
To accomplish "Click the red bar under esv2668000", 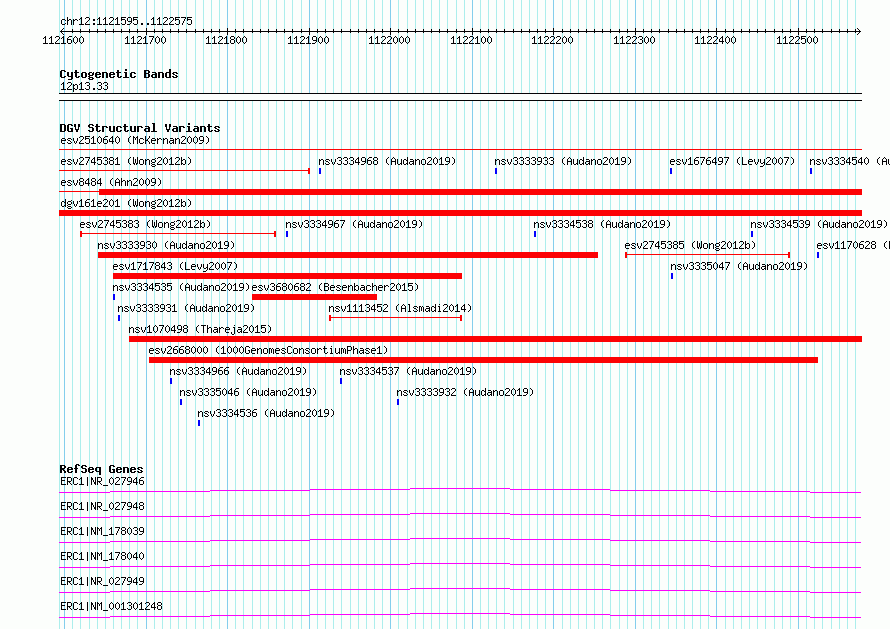I will click(x=484, y=360).
